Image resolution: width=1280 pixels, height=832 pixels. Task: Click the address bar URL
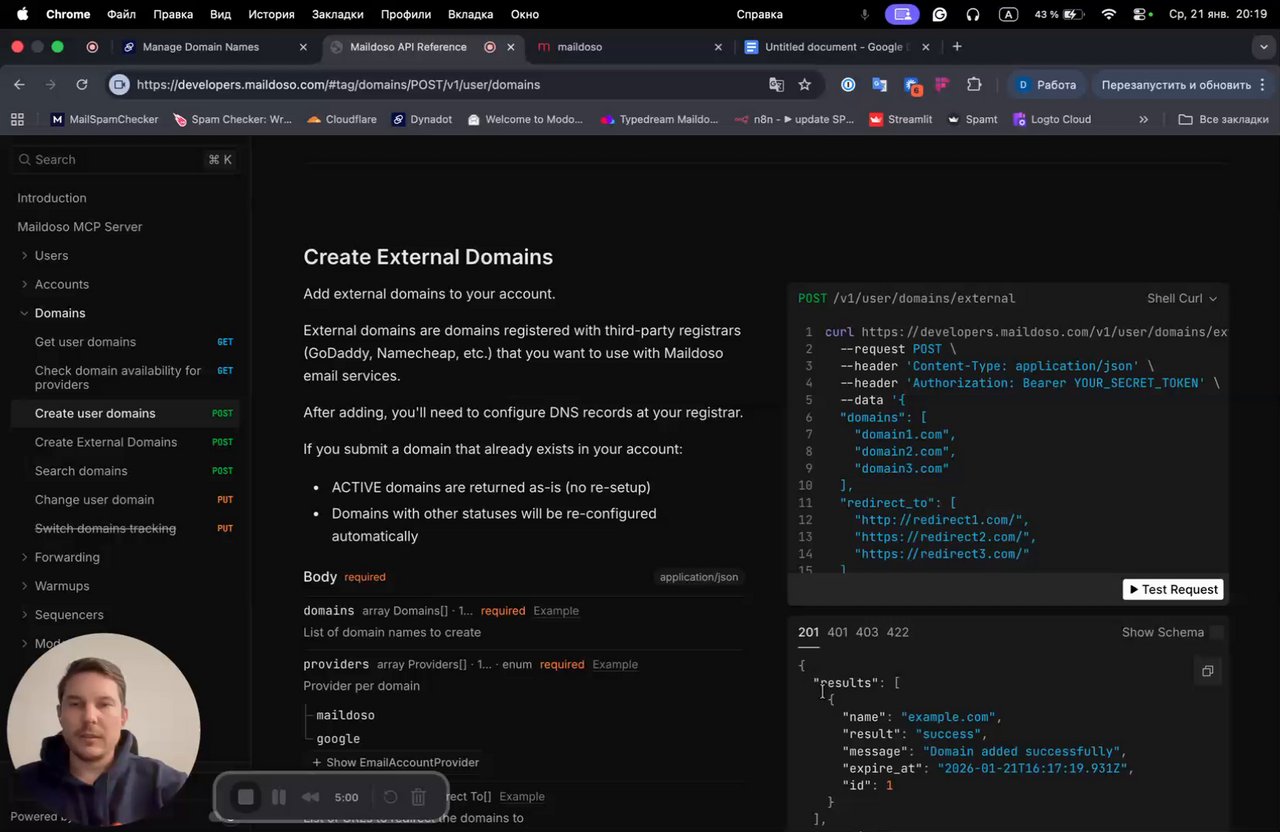click(x=338, y=85)
